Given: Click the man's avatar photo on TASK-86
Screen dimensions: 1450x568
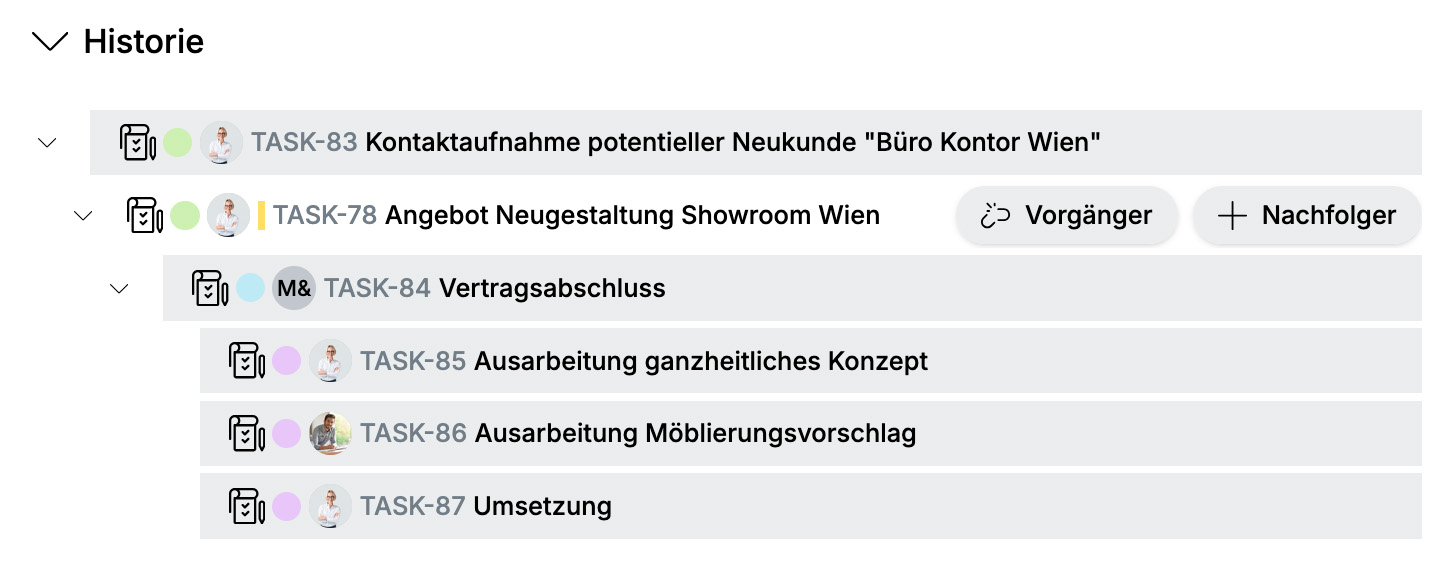Looking at the screenshot, I should tap(330, 434).
